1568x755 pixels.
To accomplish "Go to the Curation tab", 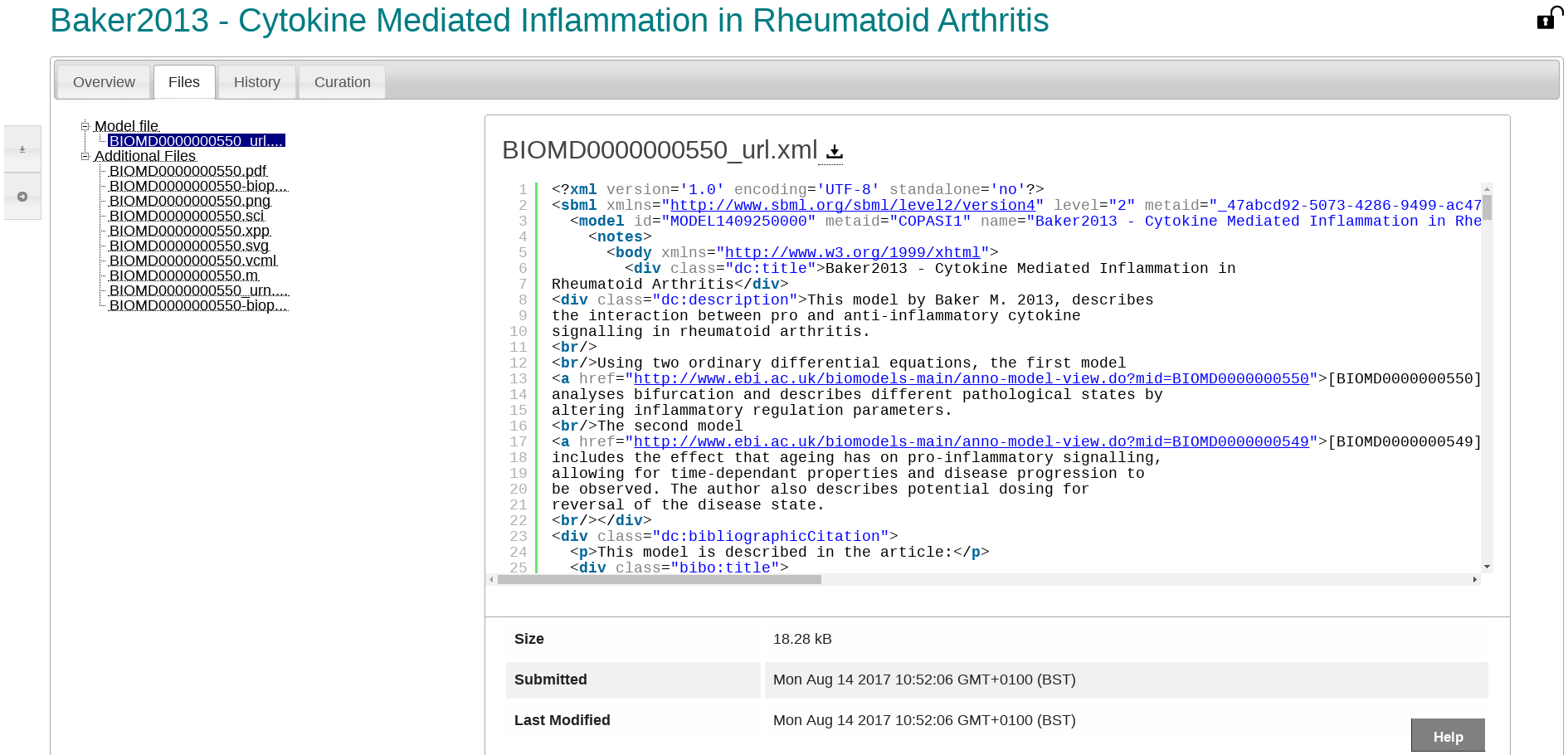I will [342, 82].
